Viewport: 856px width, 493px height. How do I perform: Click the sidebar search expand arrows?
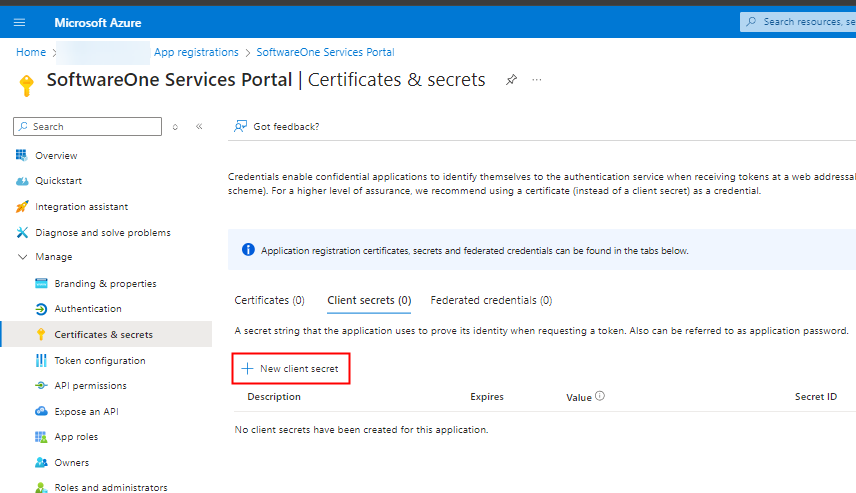(x=176, y=127)
